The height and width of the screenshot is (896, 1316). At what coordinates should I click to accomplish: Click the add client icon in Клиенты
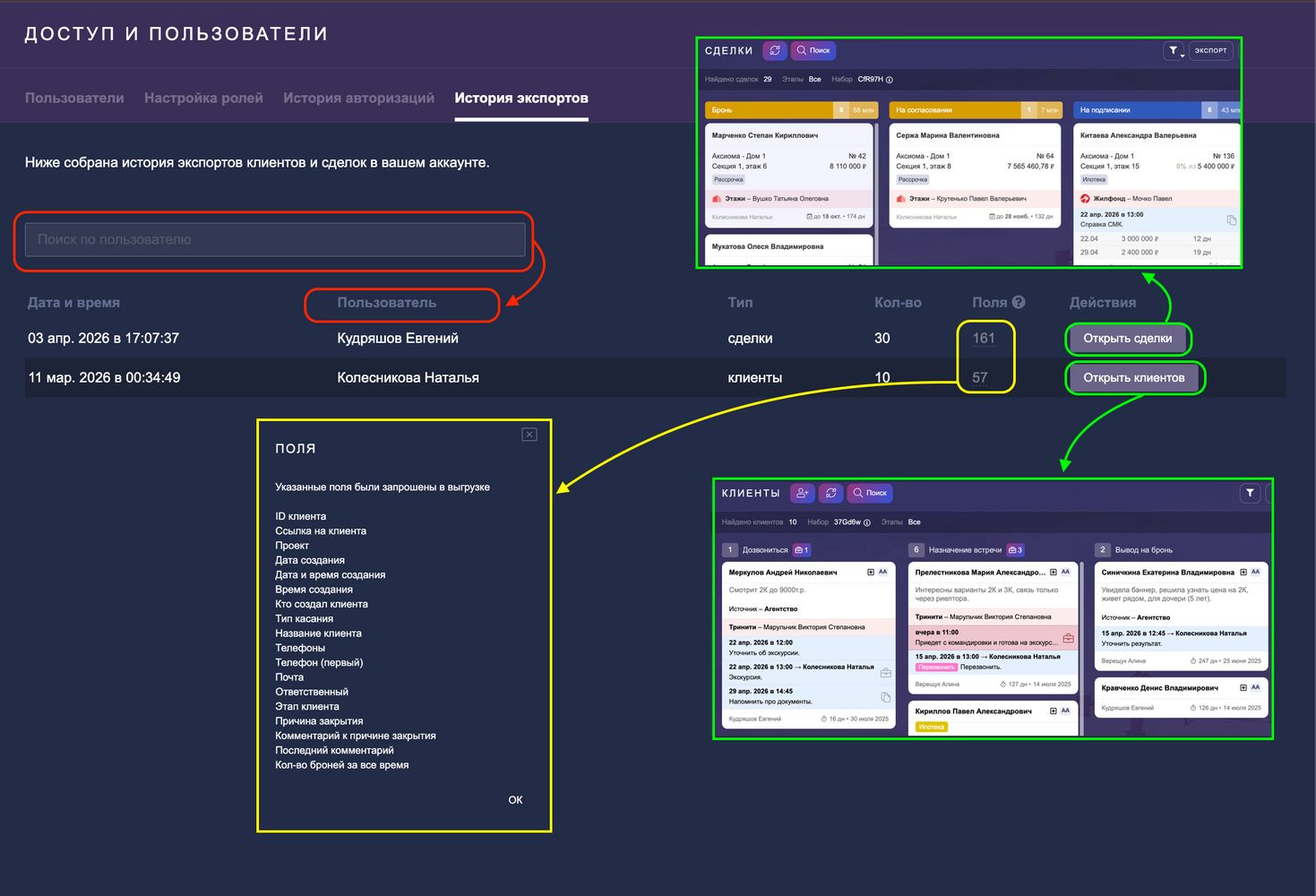(802, 493)
